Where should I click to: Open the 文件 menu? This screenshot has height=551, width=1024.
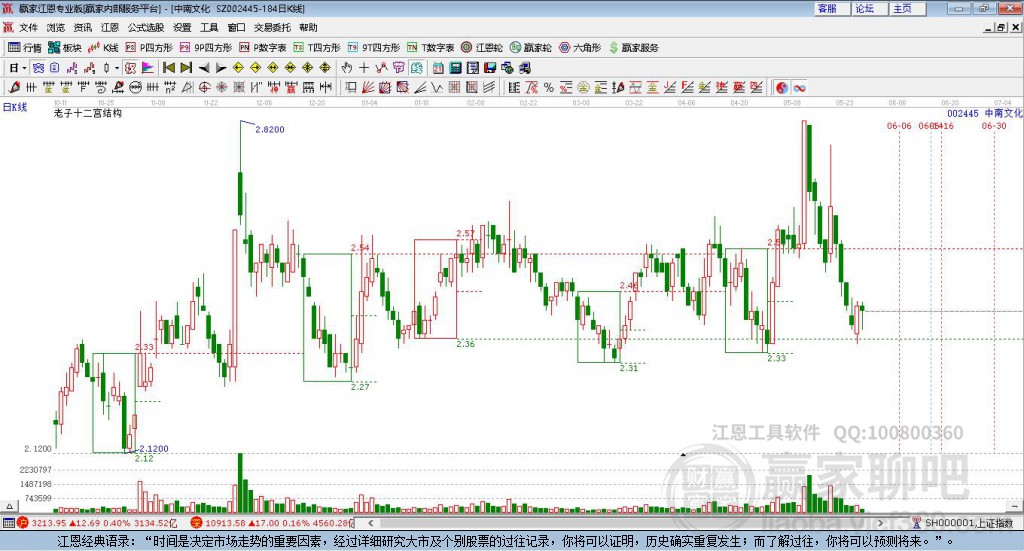click(28, 27)
